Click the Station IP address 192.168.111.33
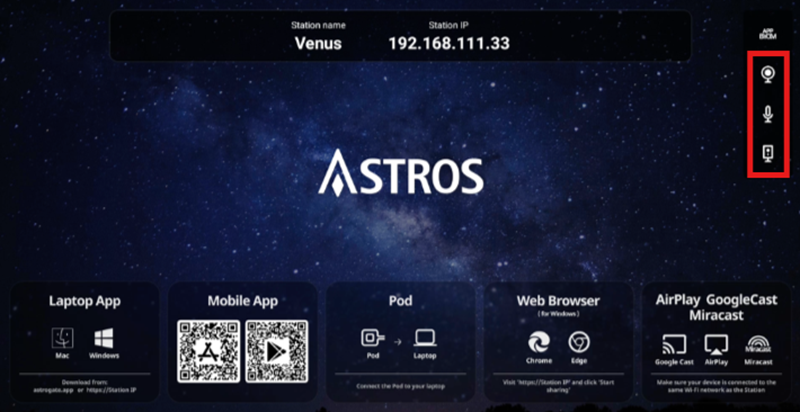The height and width of the screenshot is (412, 800). tap(447, 44)
